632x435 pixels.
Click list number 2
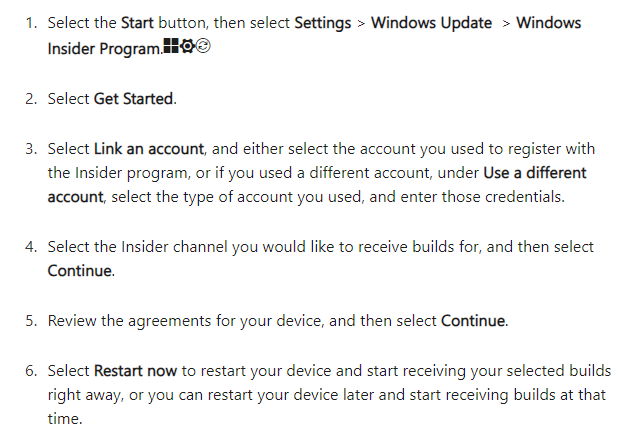pos(31,99)
